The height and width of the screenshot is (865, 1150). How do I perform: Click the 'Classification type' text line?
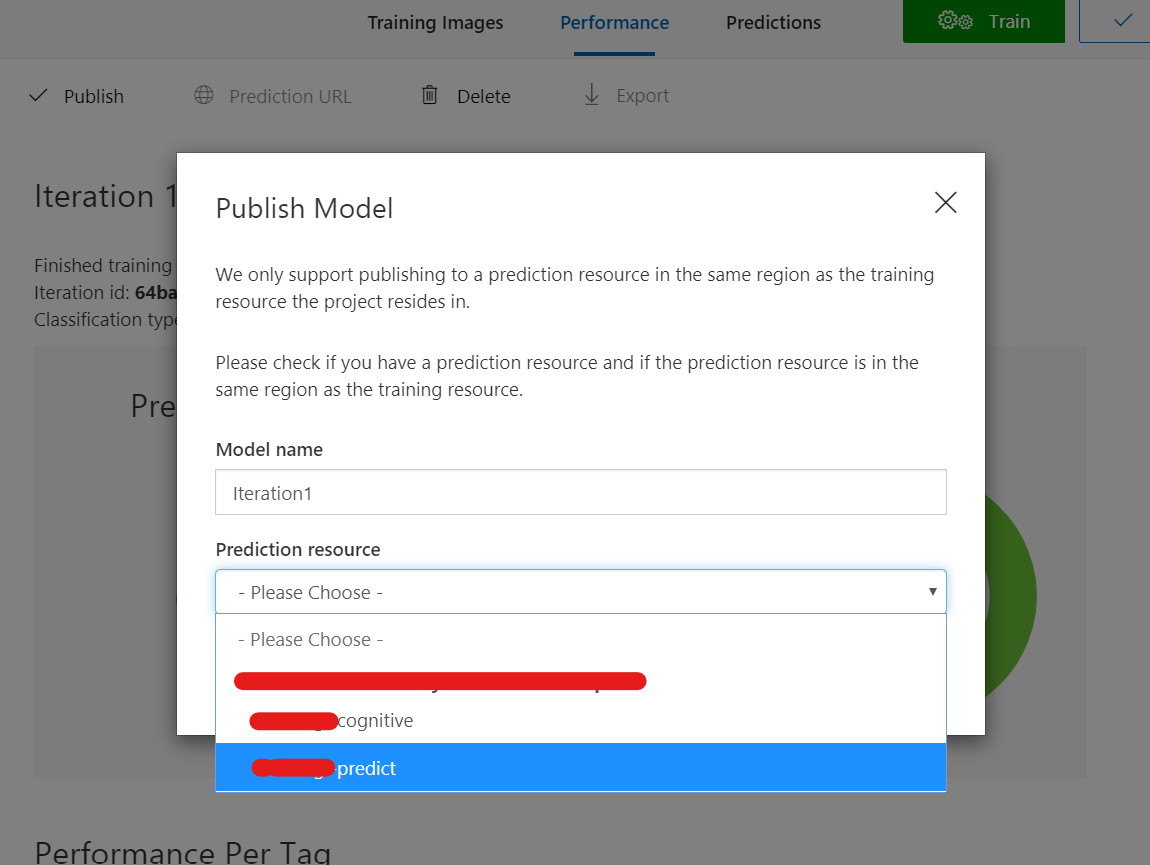point(106,320)
